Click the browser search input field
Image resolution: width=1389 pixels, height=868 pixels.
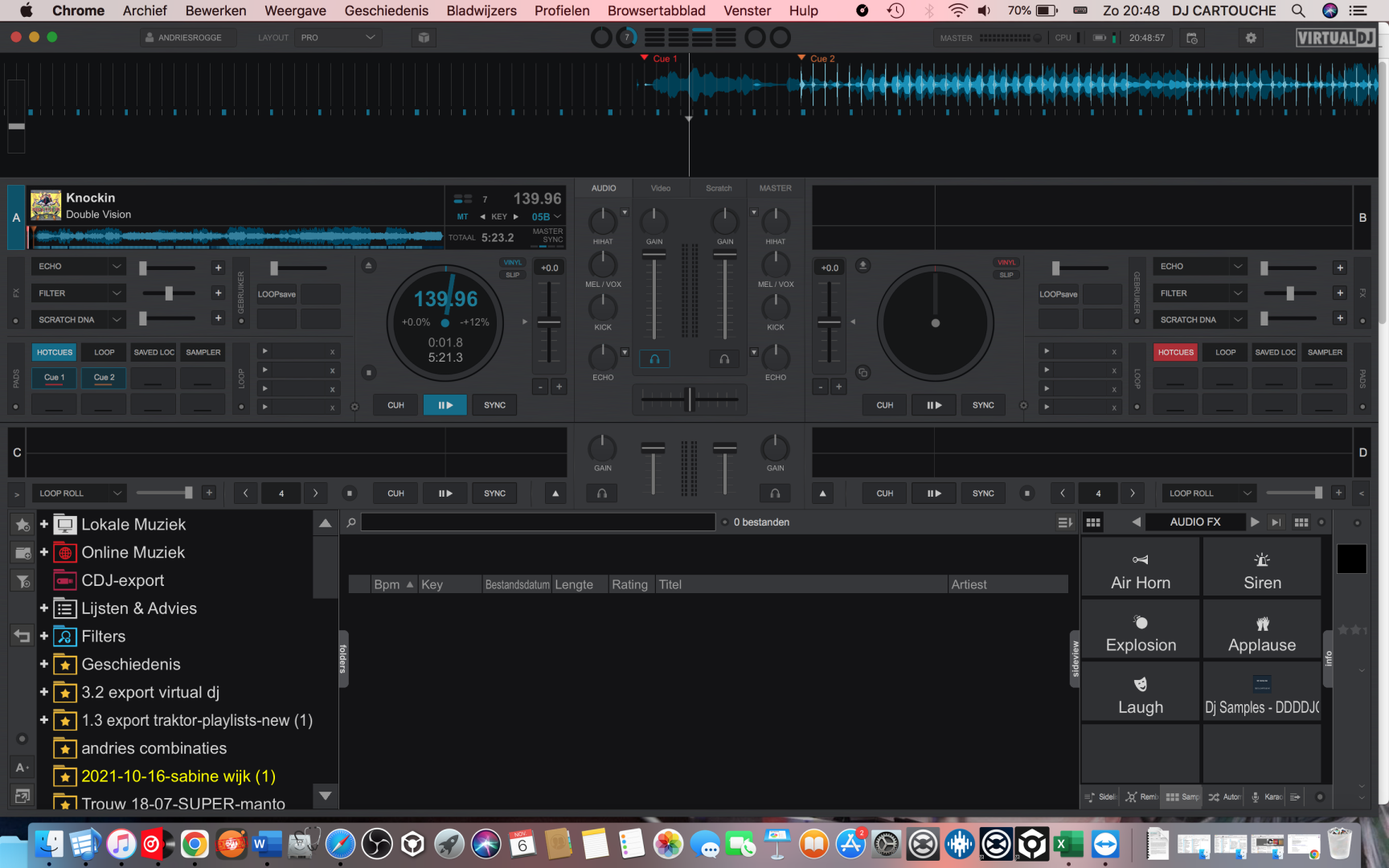[x=538, y=522]
